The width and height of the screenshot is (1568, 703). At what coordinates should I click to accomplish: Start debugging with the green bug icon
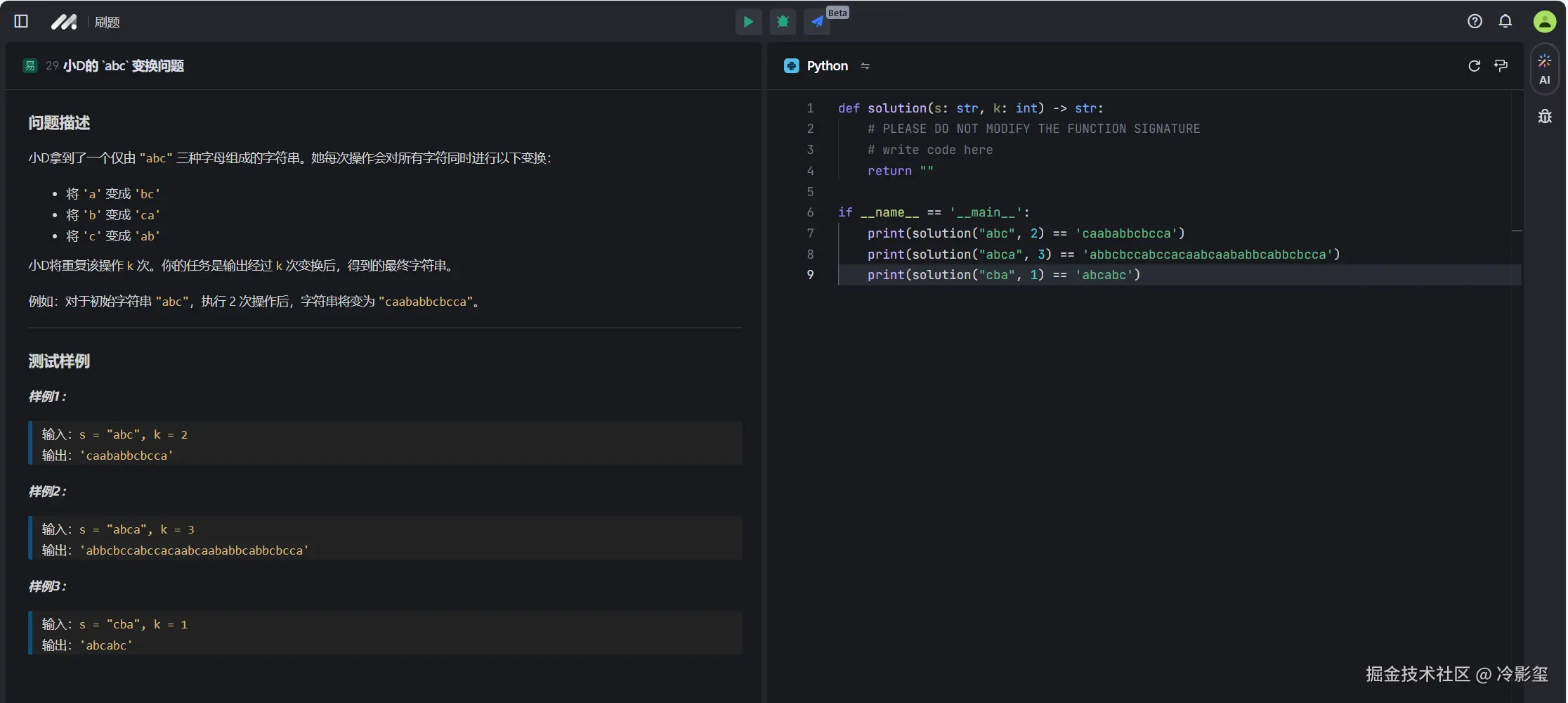point(783,22)
